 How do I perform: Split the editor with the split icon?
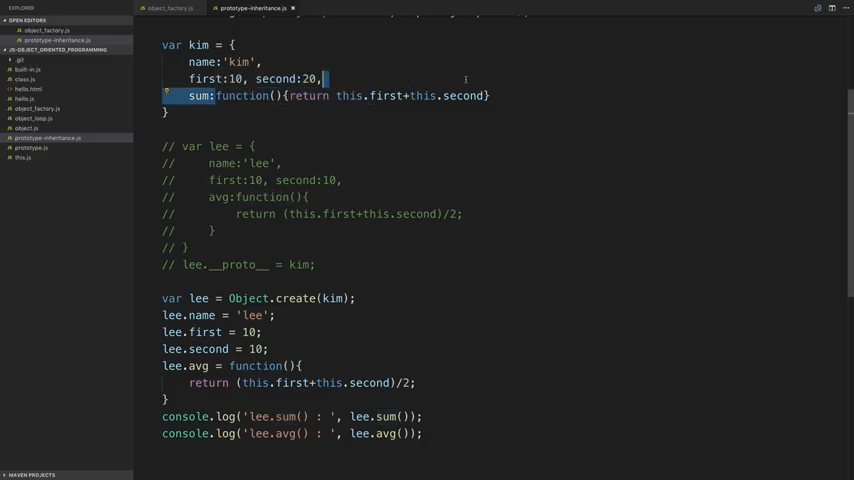pyautogui.click(x=831, y=8)
